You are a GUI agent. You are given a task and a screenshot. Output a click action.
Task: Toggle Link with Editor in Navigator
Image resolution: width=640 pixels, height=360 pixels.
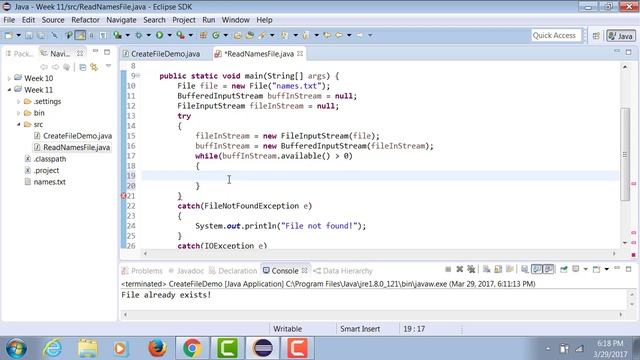(x=94, y=67)
